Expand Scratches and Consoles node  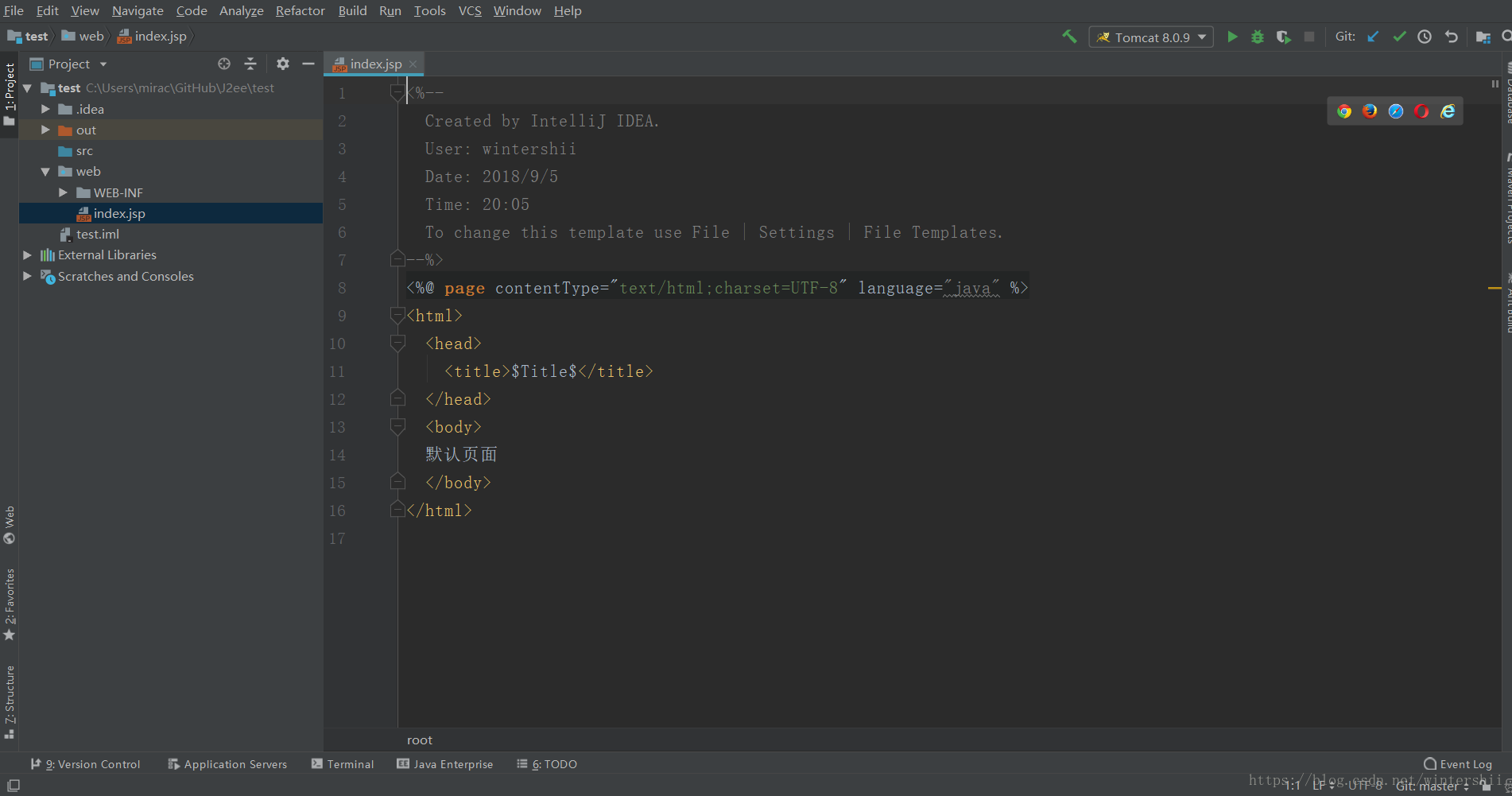click(x=27, y=276)
